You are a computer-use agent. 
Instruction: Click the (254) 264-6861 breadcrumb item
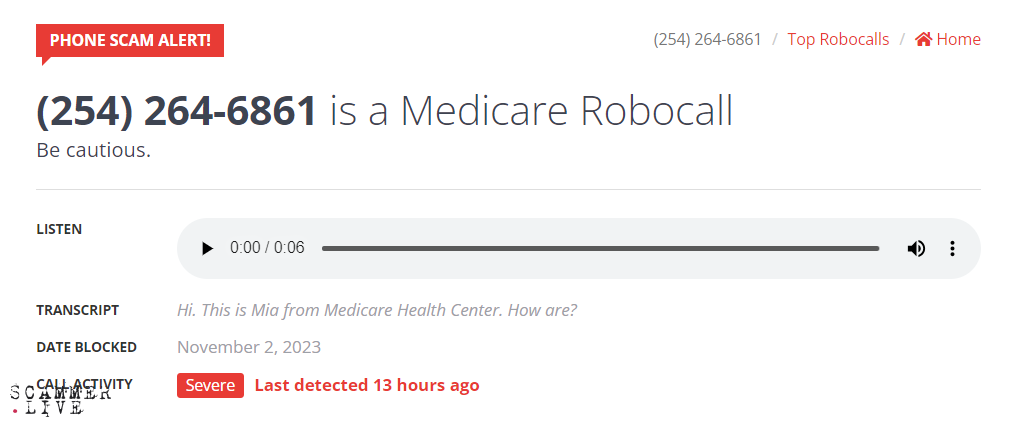coord(707,39)
